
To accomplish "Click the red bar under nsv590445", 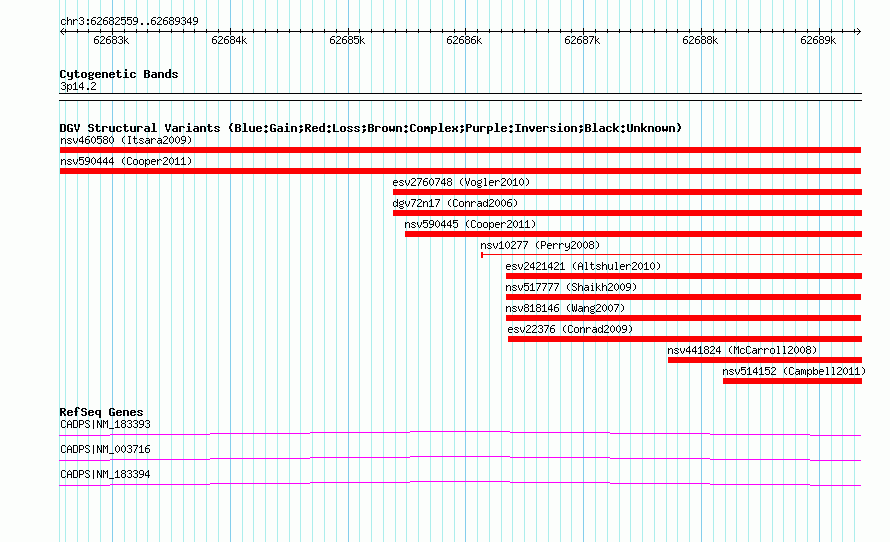I will click(633, 234).
